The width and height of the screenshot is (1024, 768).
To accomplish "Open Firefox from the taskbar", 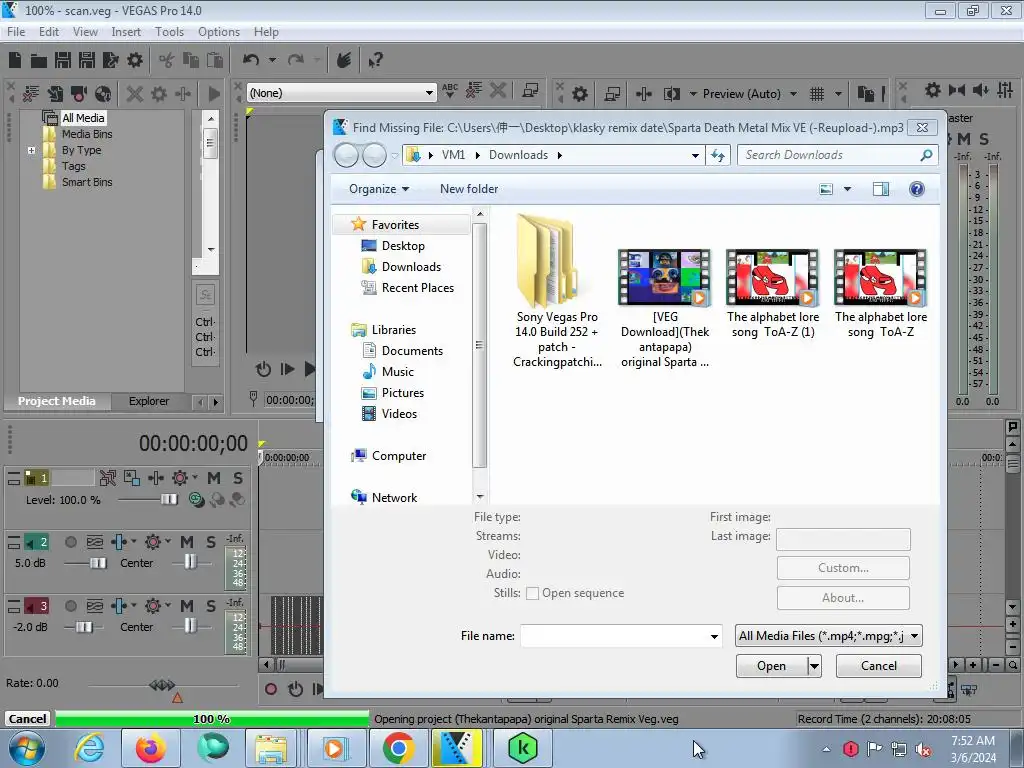I will click(x=151, y=748).
